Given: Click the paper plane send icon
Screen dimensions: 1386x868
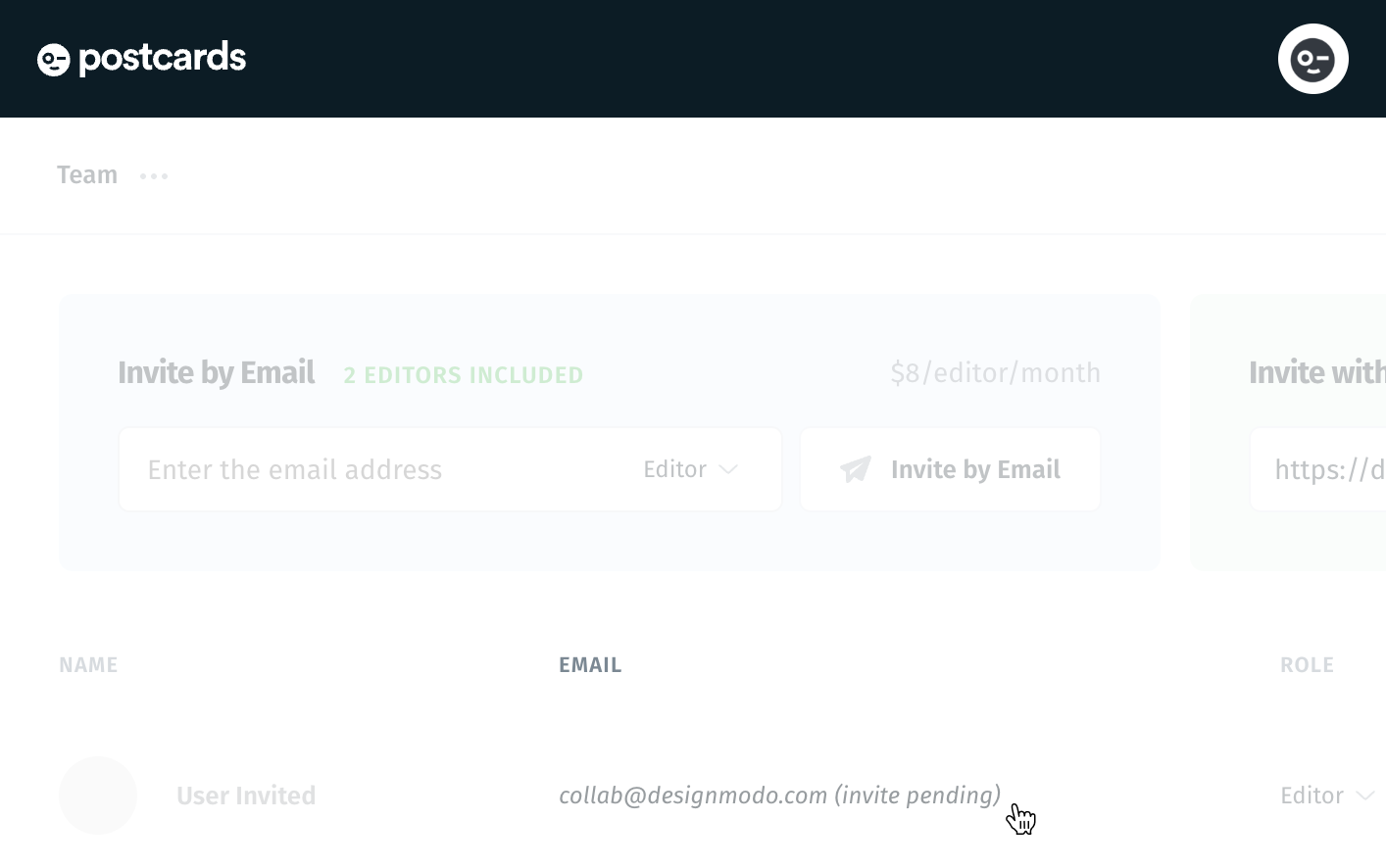Looking at the screenshot, I should (x=856, y=469).
